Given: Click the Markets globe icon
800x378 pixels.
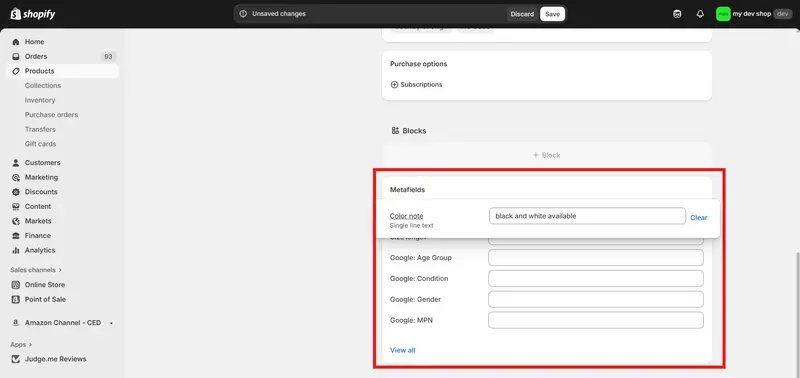Looking at the screenshot, I should coord(16,221).
